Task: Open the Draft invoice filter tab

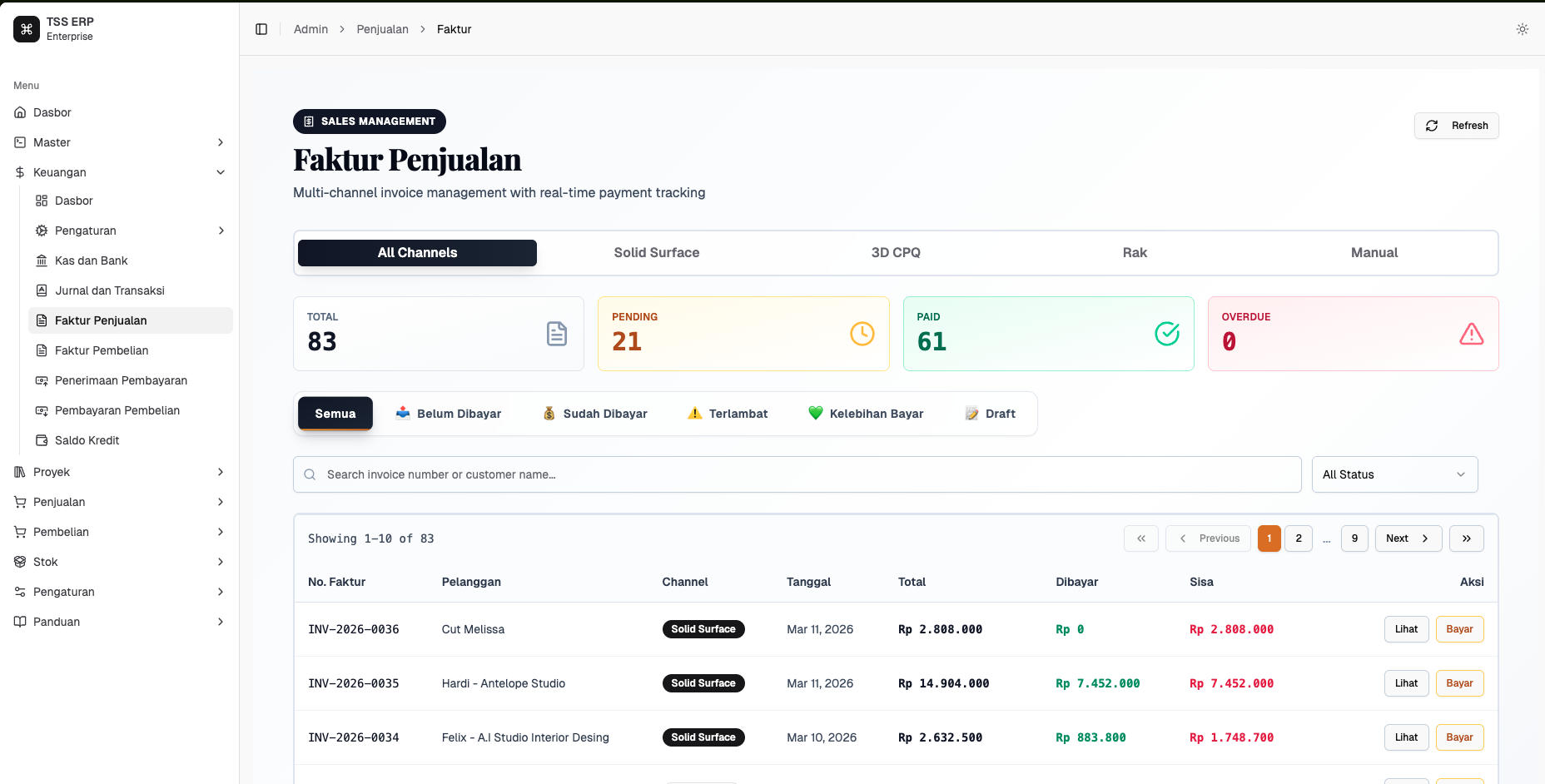Action: click(990, 413)
